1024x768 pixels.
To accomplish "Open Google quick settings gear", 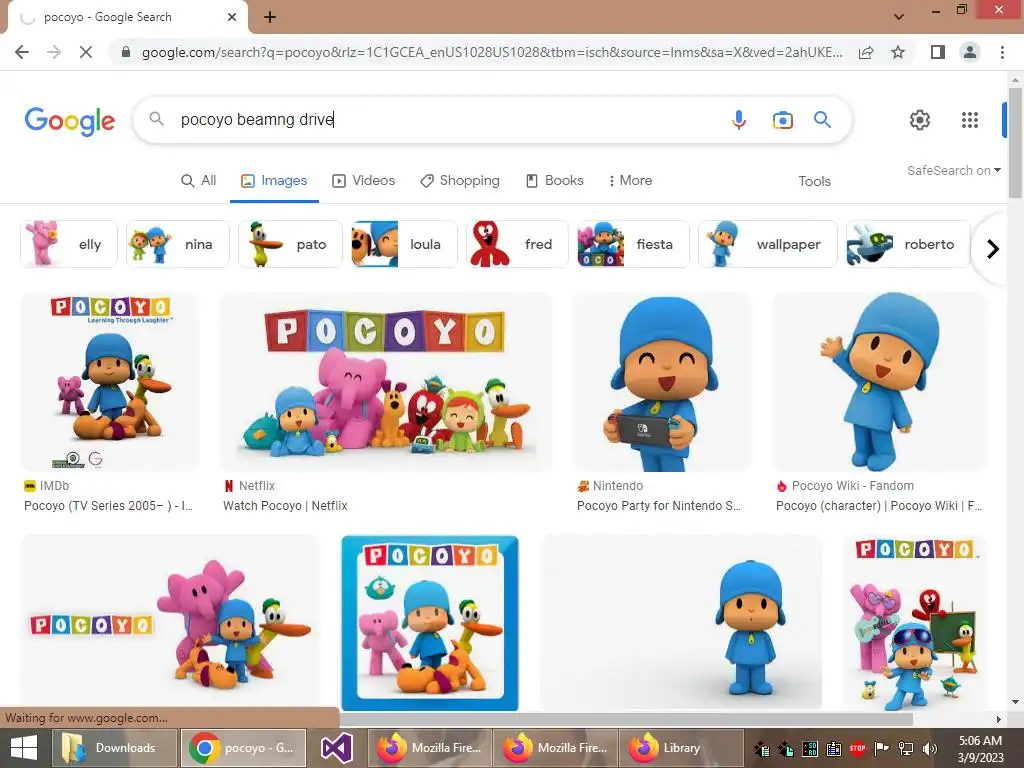I will tap(920, 120).
